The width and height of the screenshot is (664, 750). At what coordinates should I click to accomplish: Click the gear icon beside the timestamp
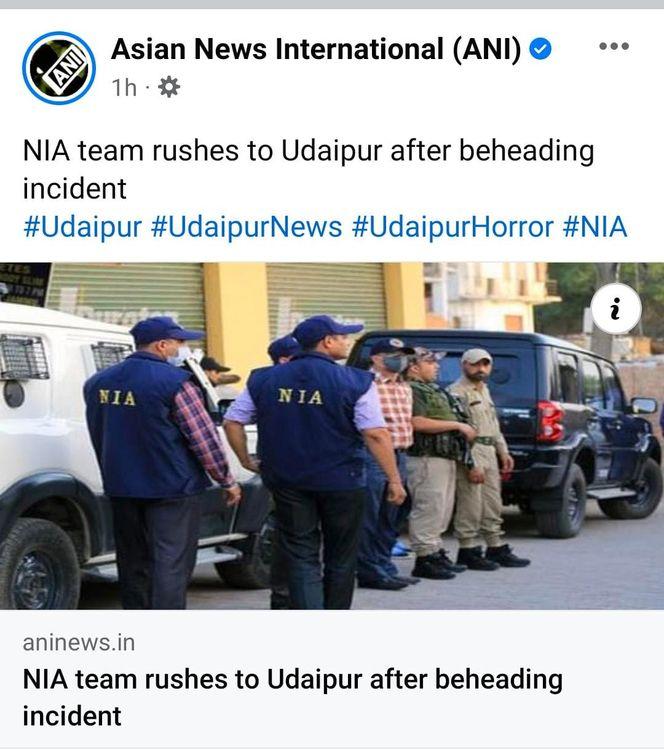coord(169,87)
